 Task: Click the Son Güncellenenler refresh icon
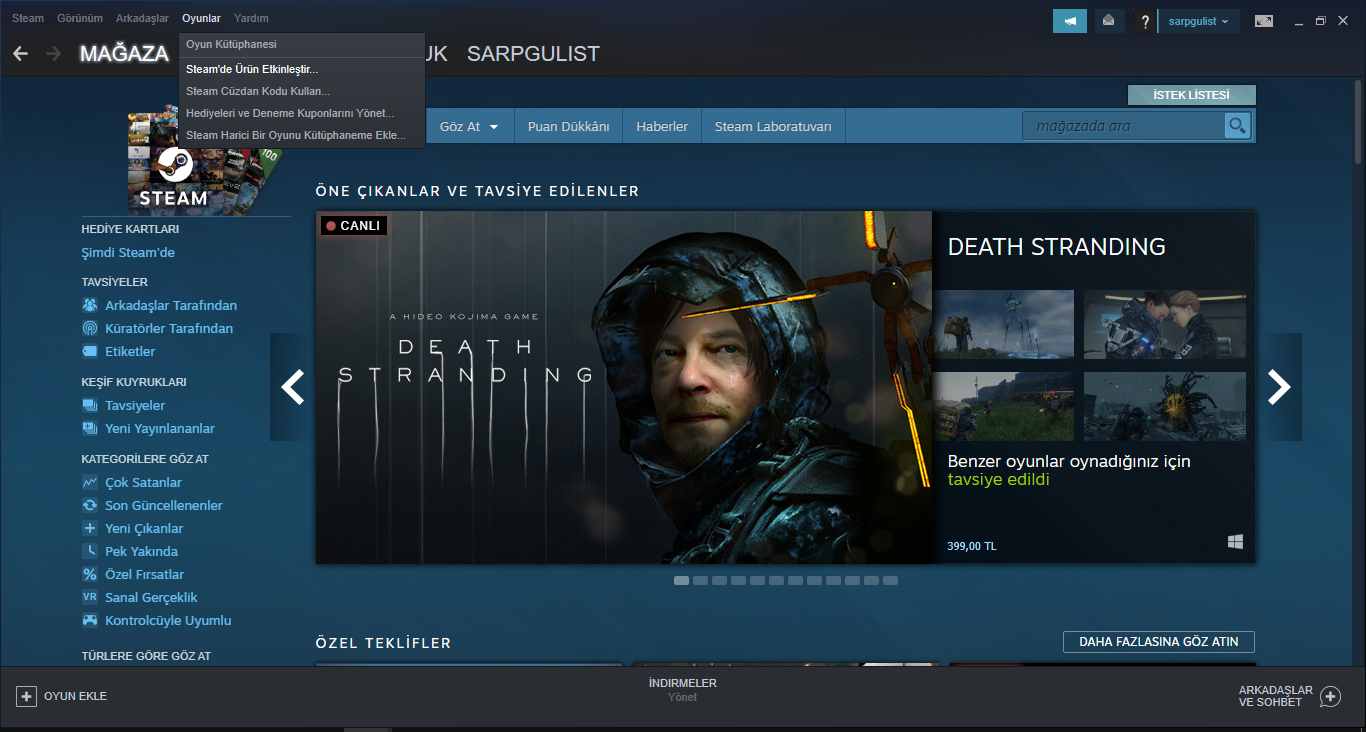tap(90, 505)
